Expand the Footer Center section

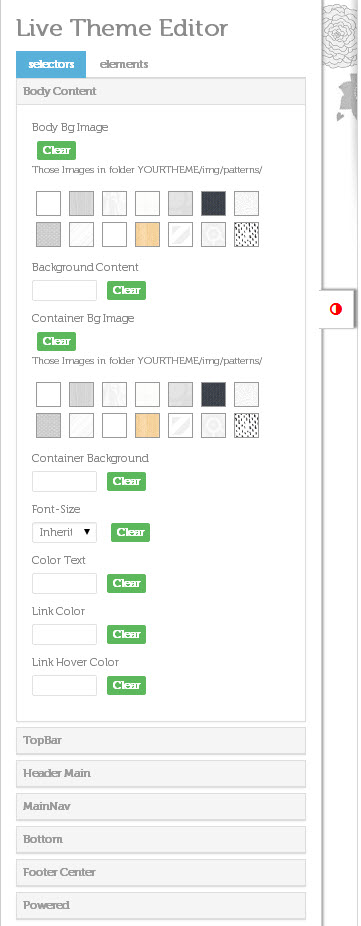coord(161,873)
